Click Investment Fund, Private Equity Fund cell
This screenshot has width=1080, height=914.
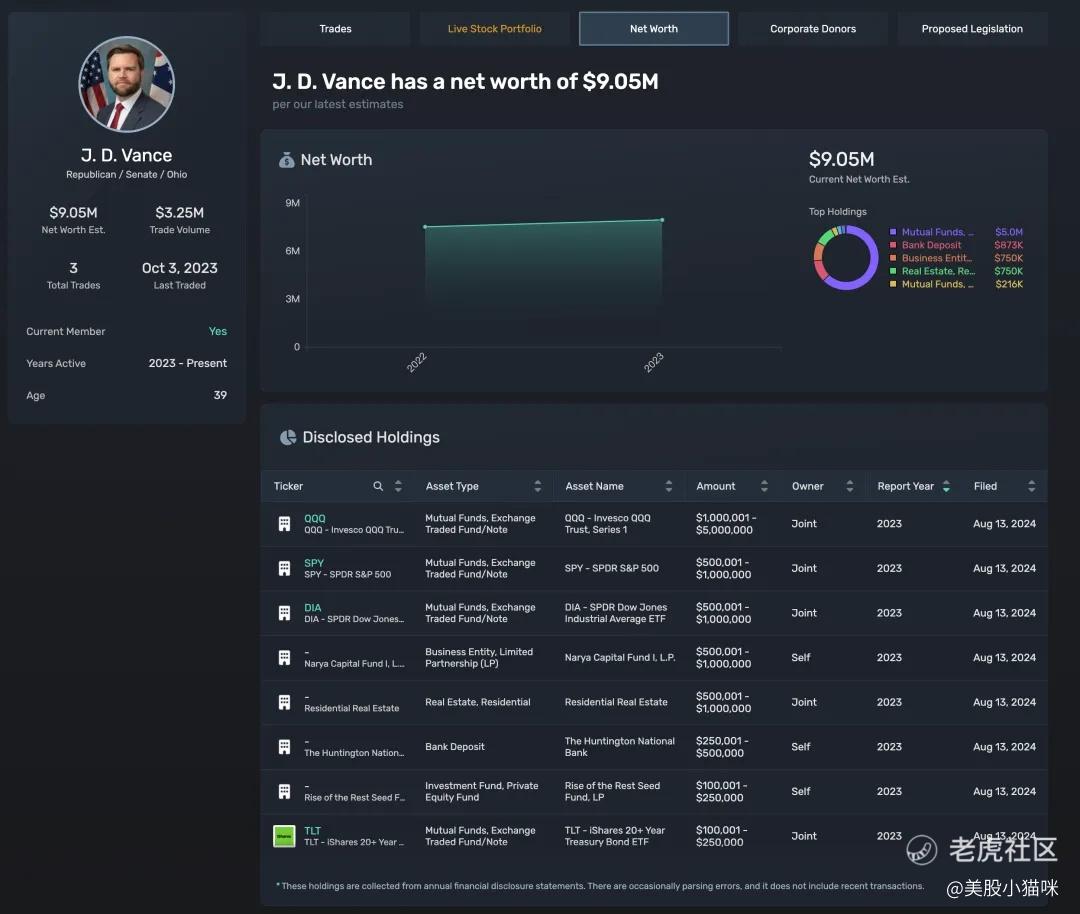coord(481,791)
